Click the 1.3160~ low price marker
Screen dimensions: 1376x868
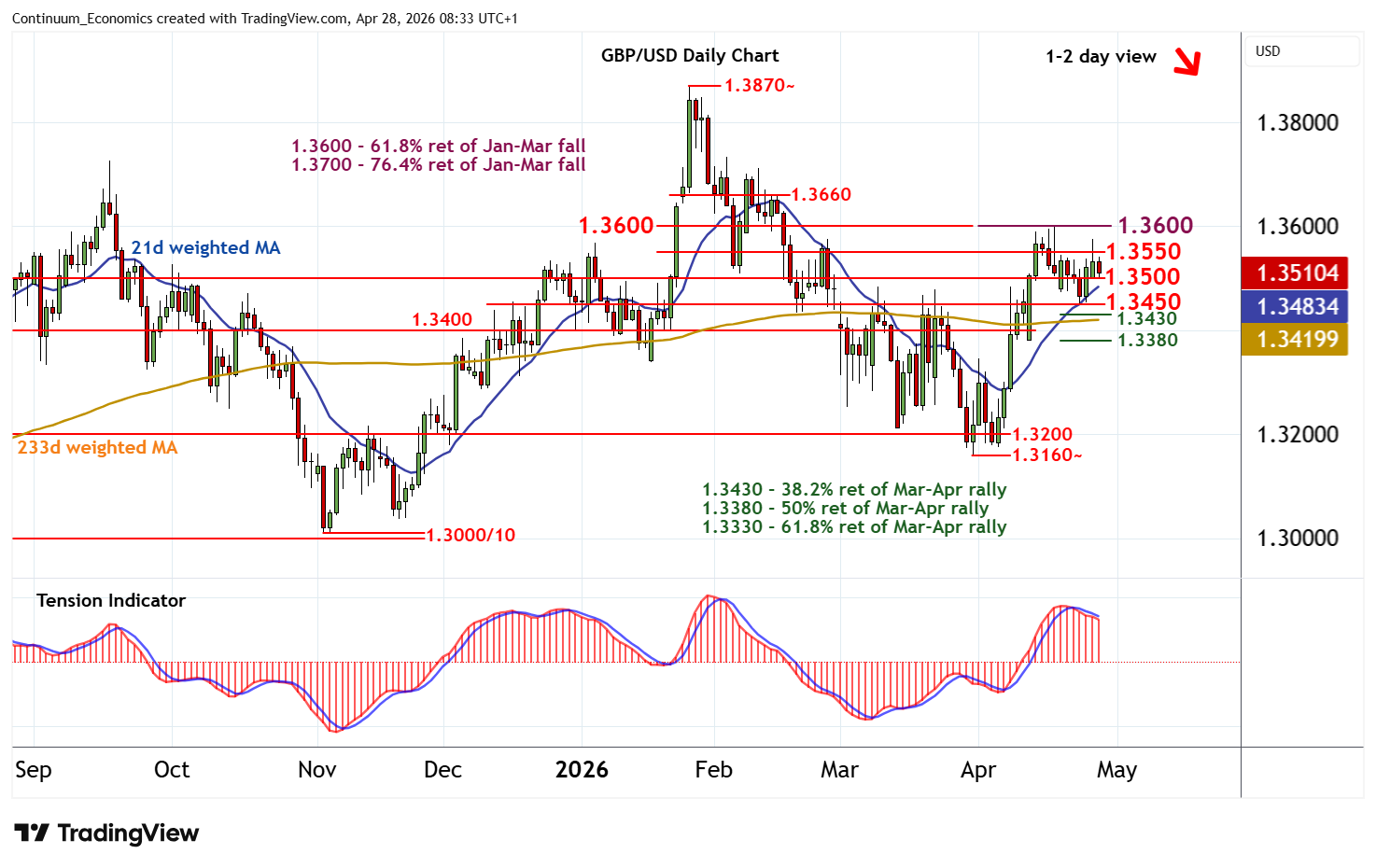pyautogui.click(x=1046, y=455)
